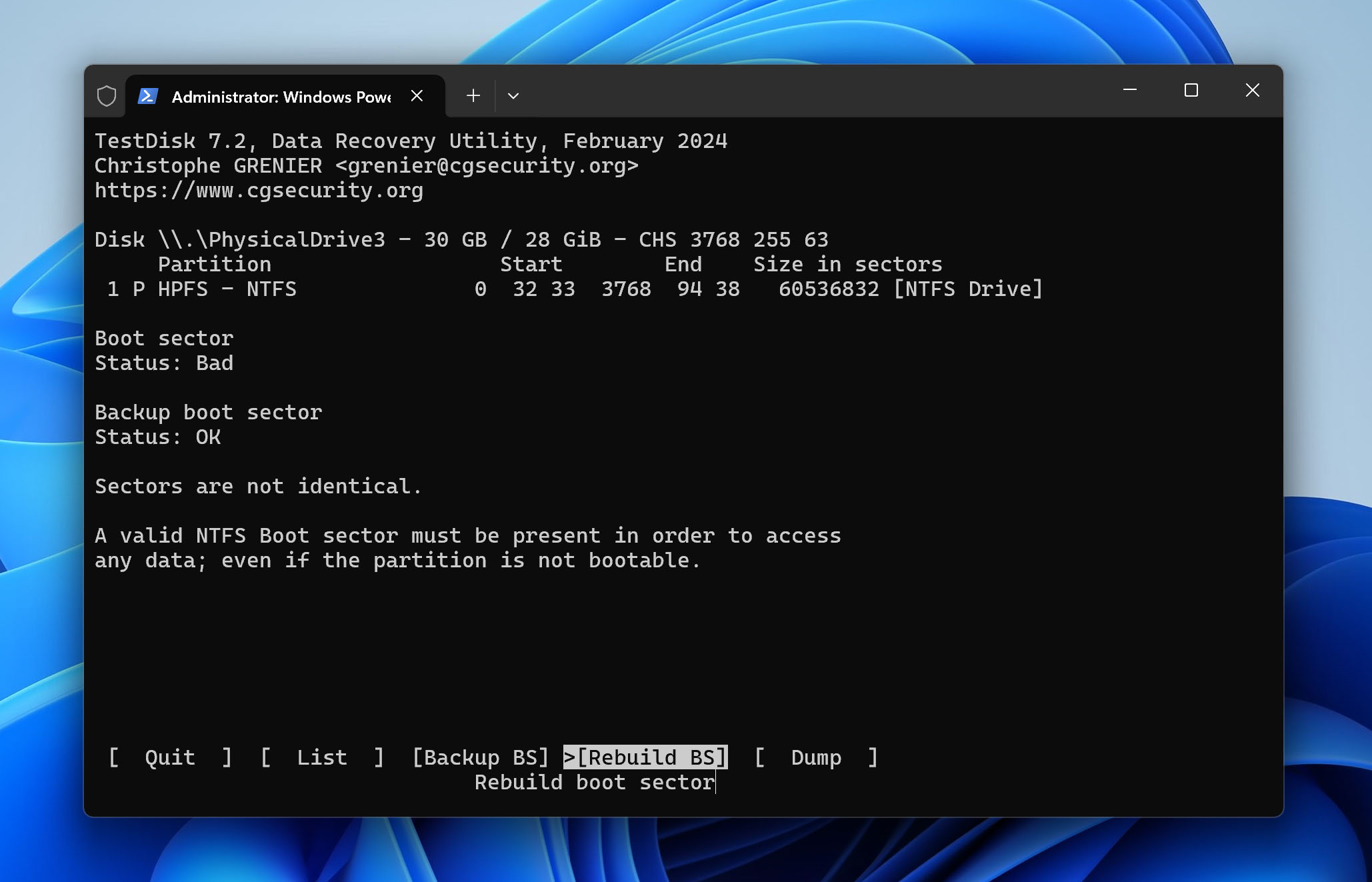
Task: Select the List menu option
Action: pyautogui.click(x=322, y=757)
